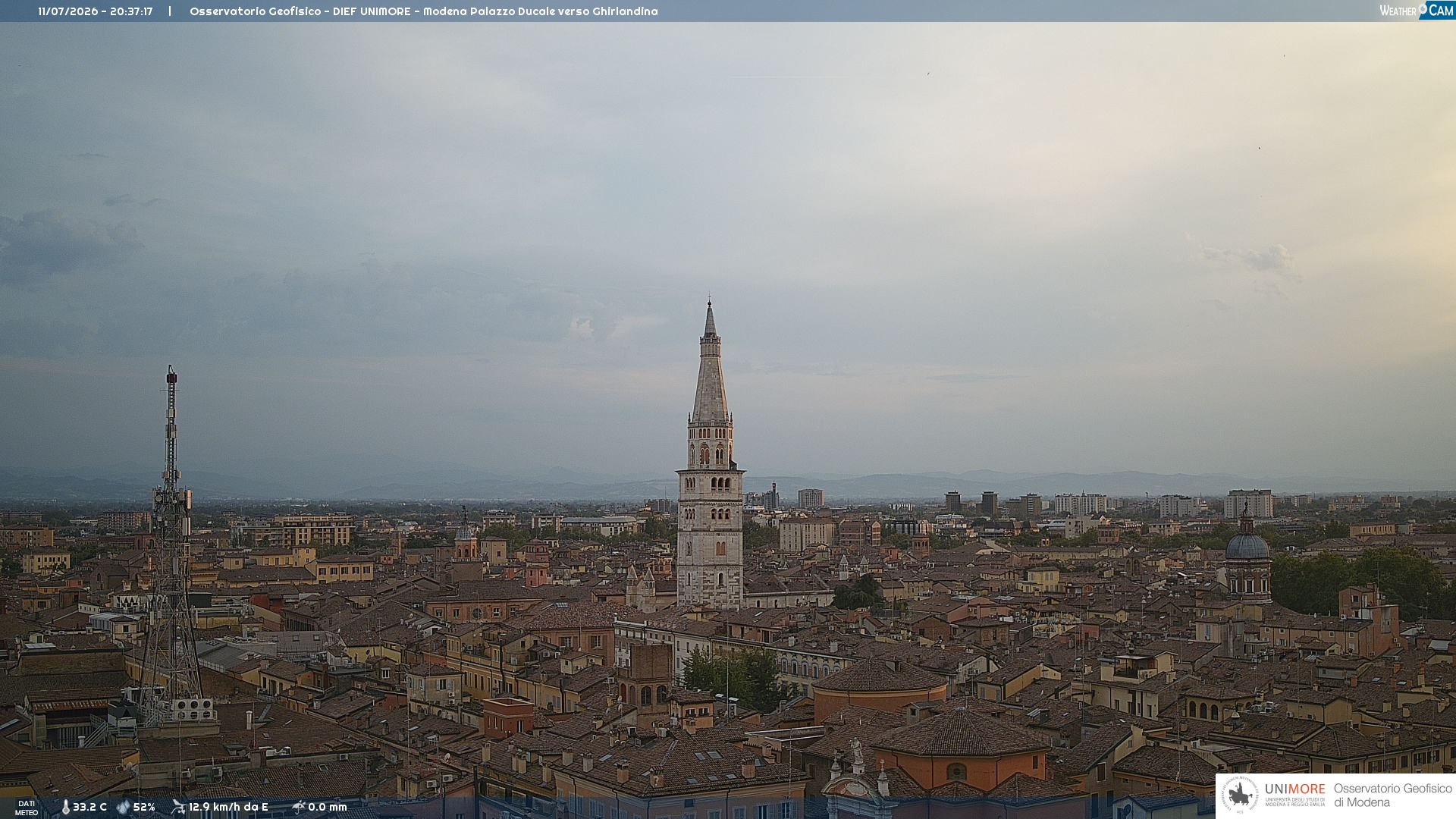
Task: Click the thermometer temperature icon
Action: pos(66,807)
